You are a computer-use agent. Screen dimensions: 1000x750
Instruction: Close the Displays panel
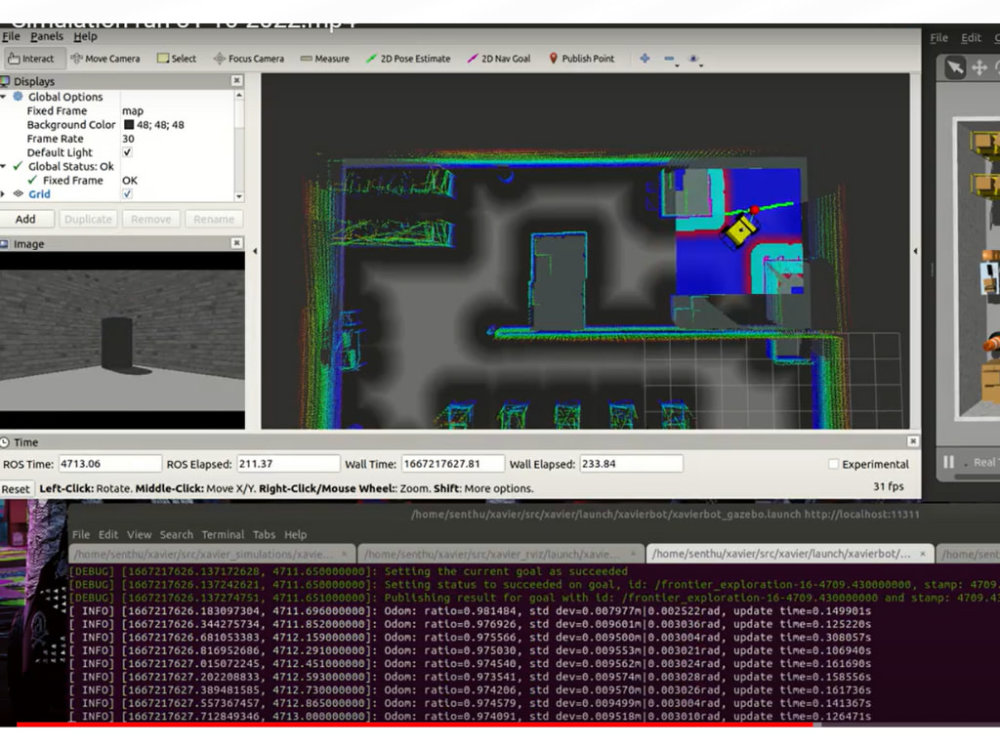coord(237,80)
